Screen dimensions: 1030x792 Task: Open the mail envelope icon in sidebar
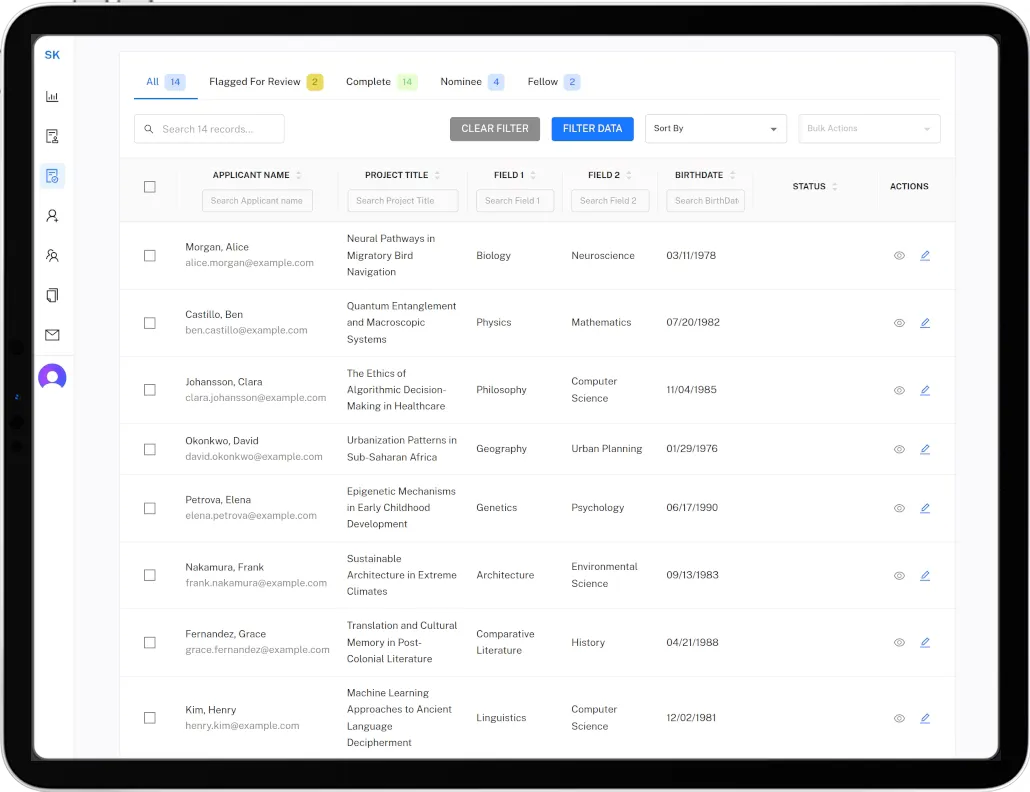point(52,335)
